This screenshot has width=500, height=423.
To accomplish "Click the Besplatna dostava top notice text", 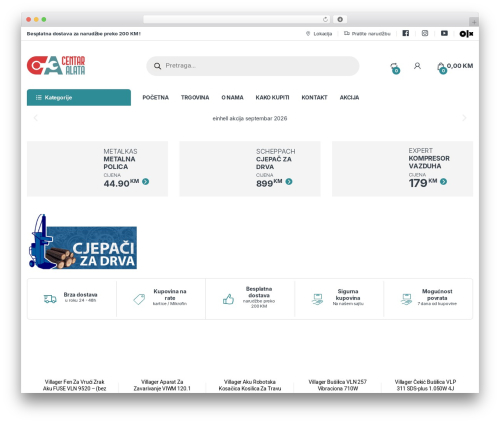I will [x=84, y=34].
